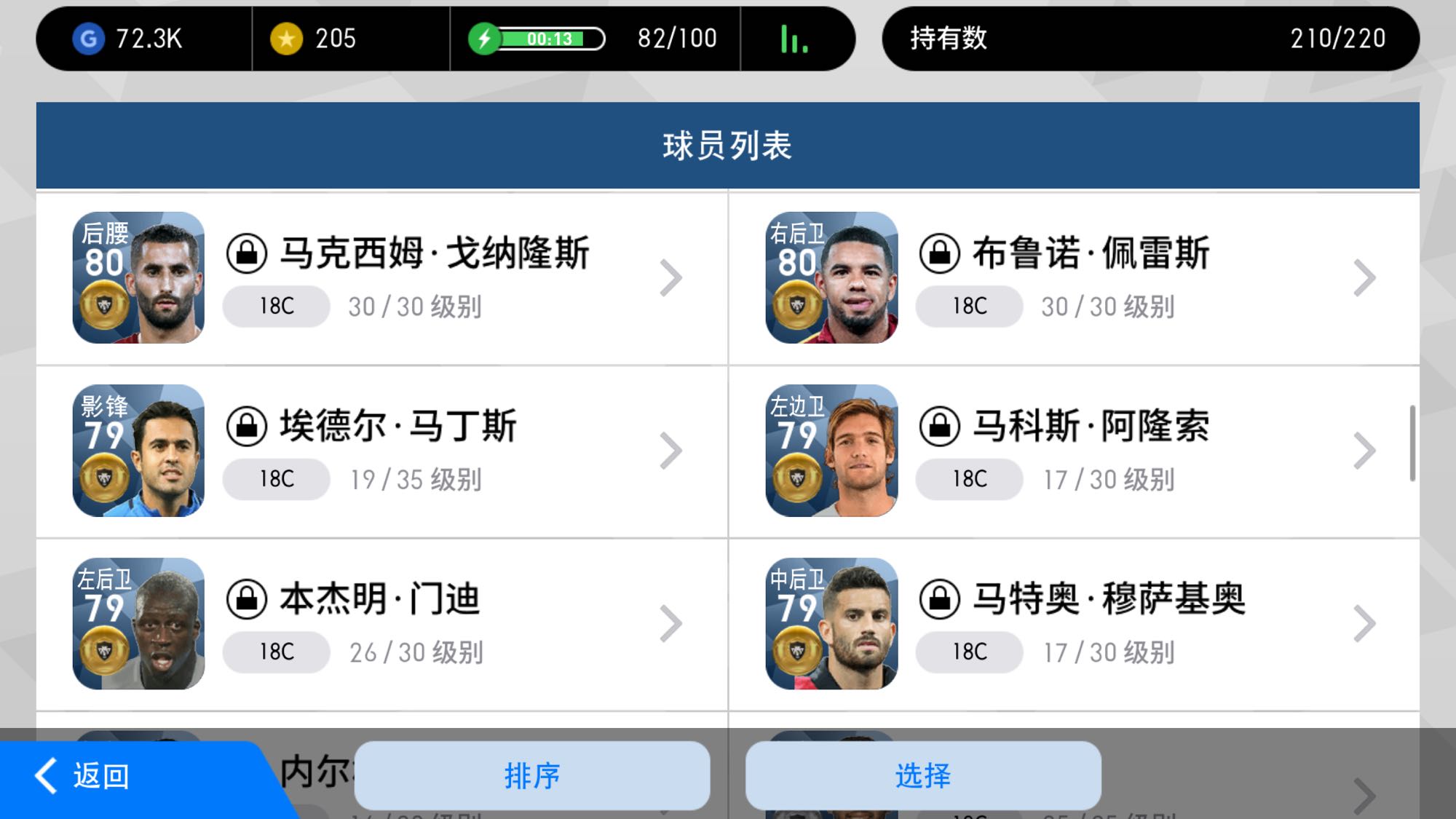The image size is (1456, 819).
Task: Toggle the lock icon for 本杰明·门迪
Action: pos(247,599)
